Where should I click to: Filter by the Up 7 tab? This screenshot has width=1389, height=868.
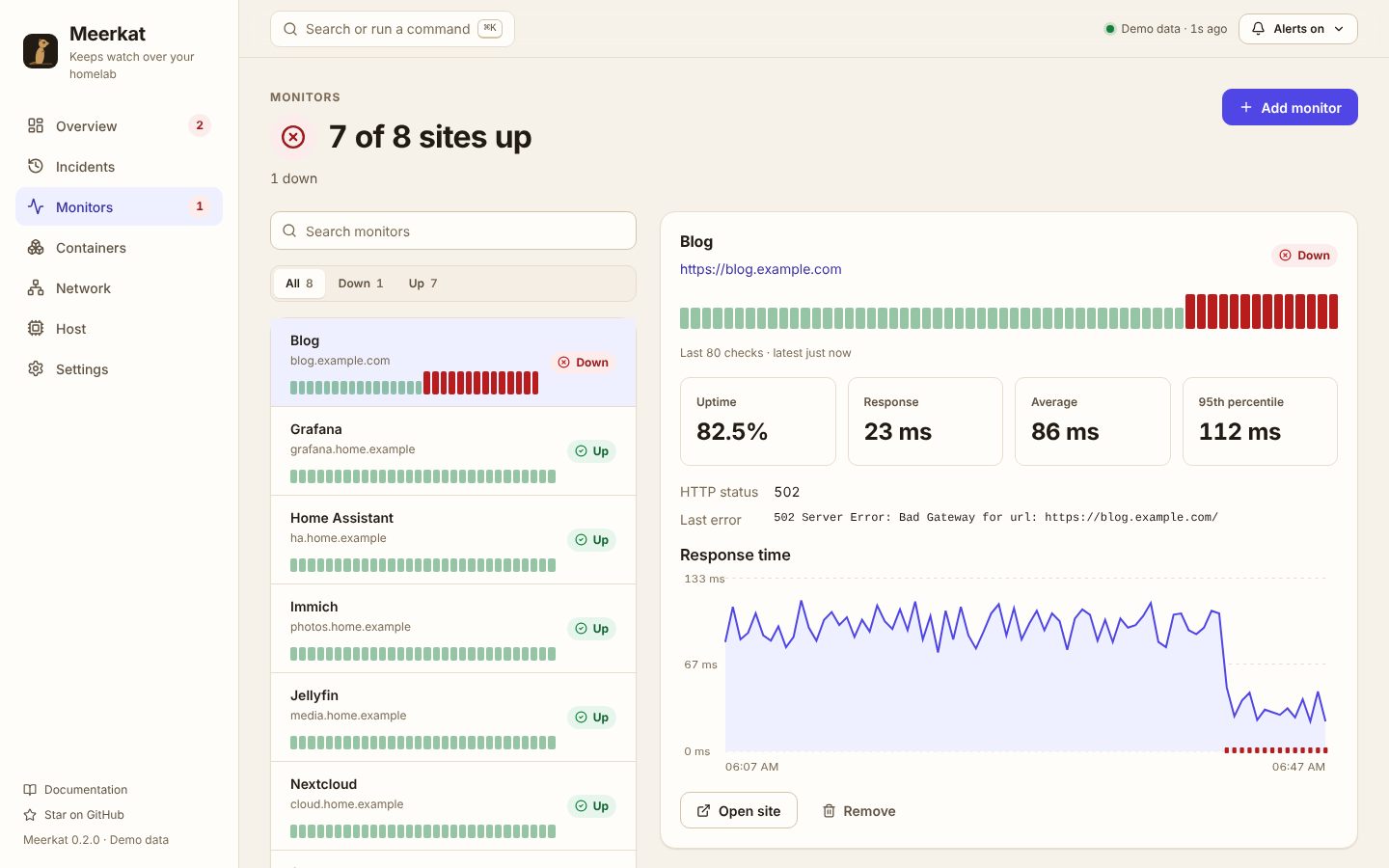(x=422, y=284)
